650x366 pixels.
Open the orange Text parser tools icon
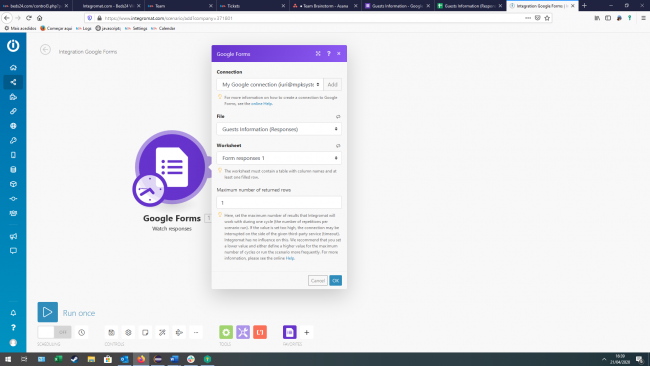pos(260,332)
